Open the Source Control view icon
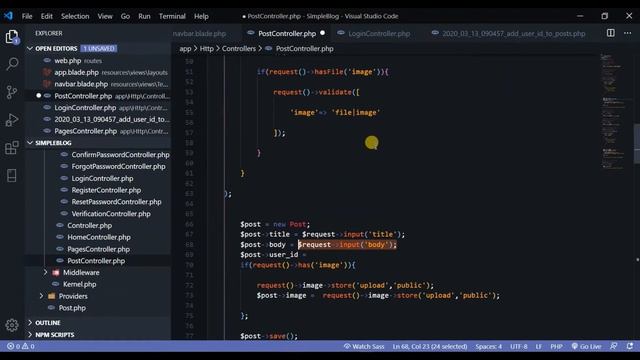The image size is (640, 360). coord(12,92)
